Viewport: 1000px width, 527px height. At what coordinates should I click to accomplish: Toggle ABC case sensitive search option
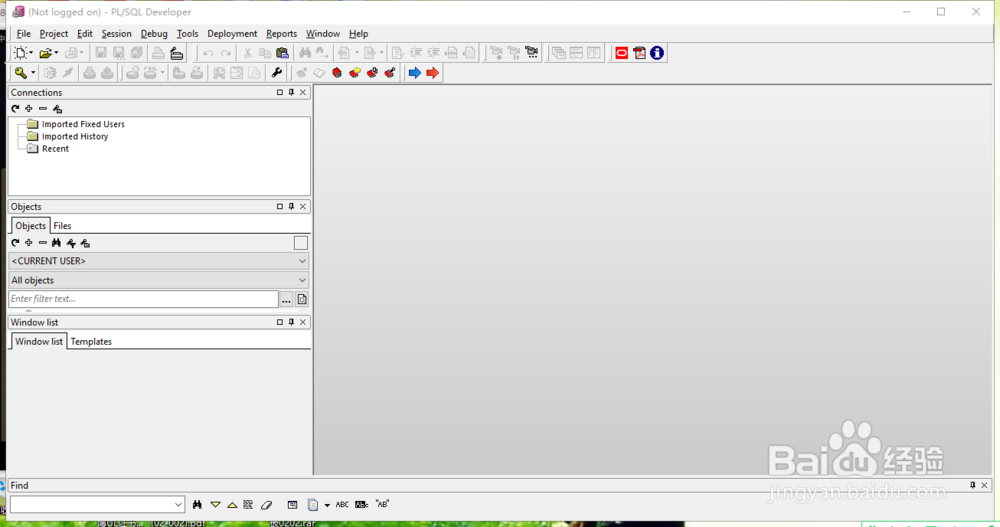[x=342, y=505]
